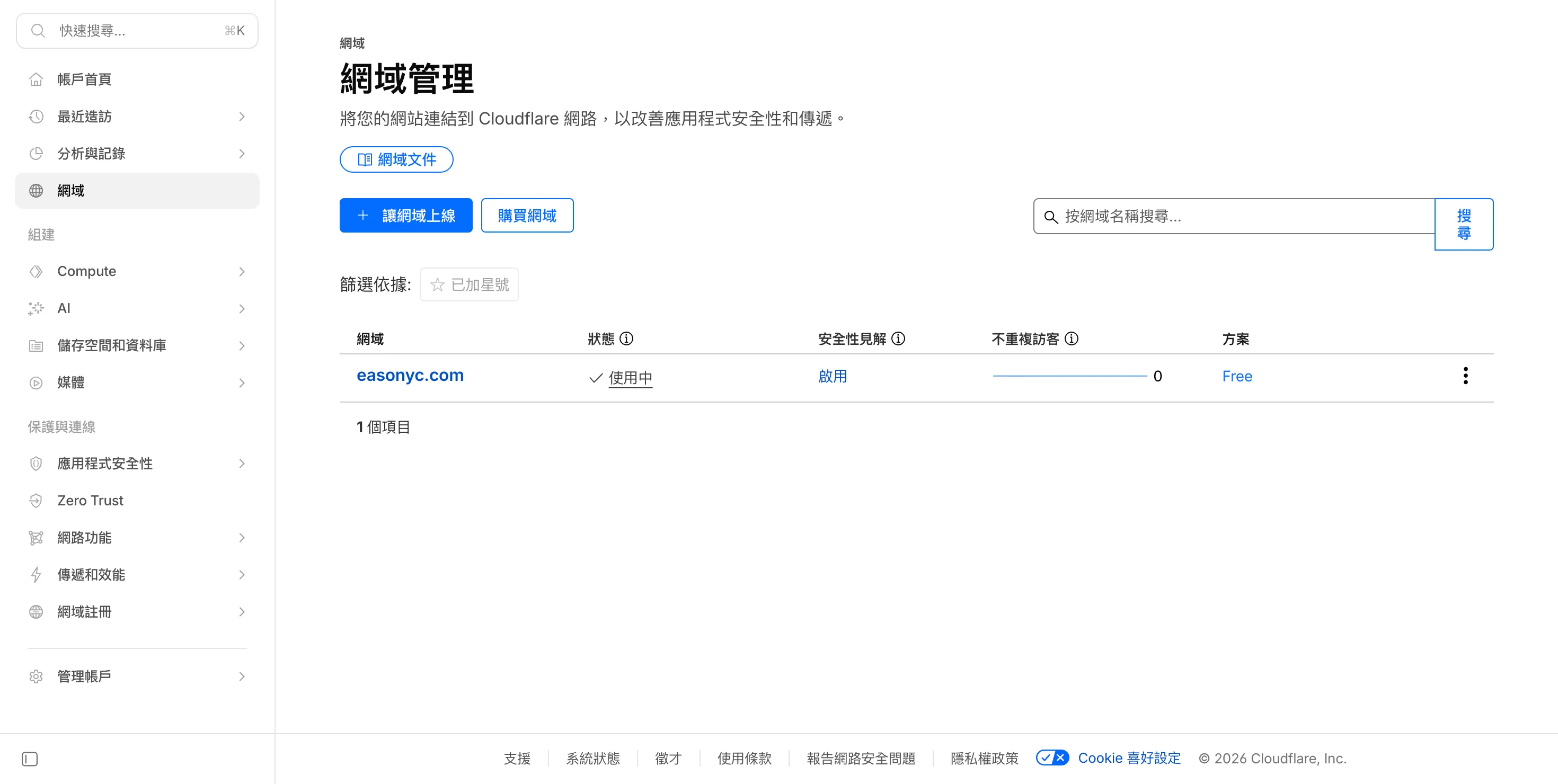The width and height of the screenshot is (1558, 784).
Task: Click the unique visitors sparkline chart
Action: tap(1069, 376)
